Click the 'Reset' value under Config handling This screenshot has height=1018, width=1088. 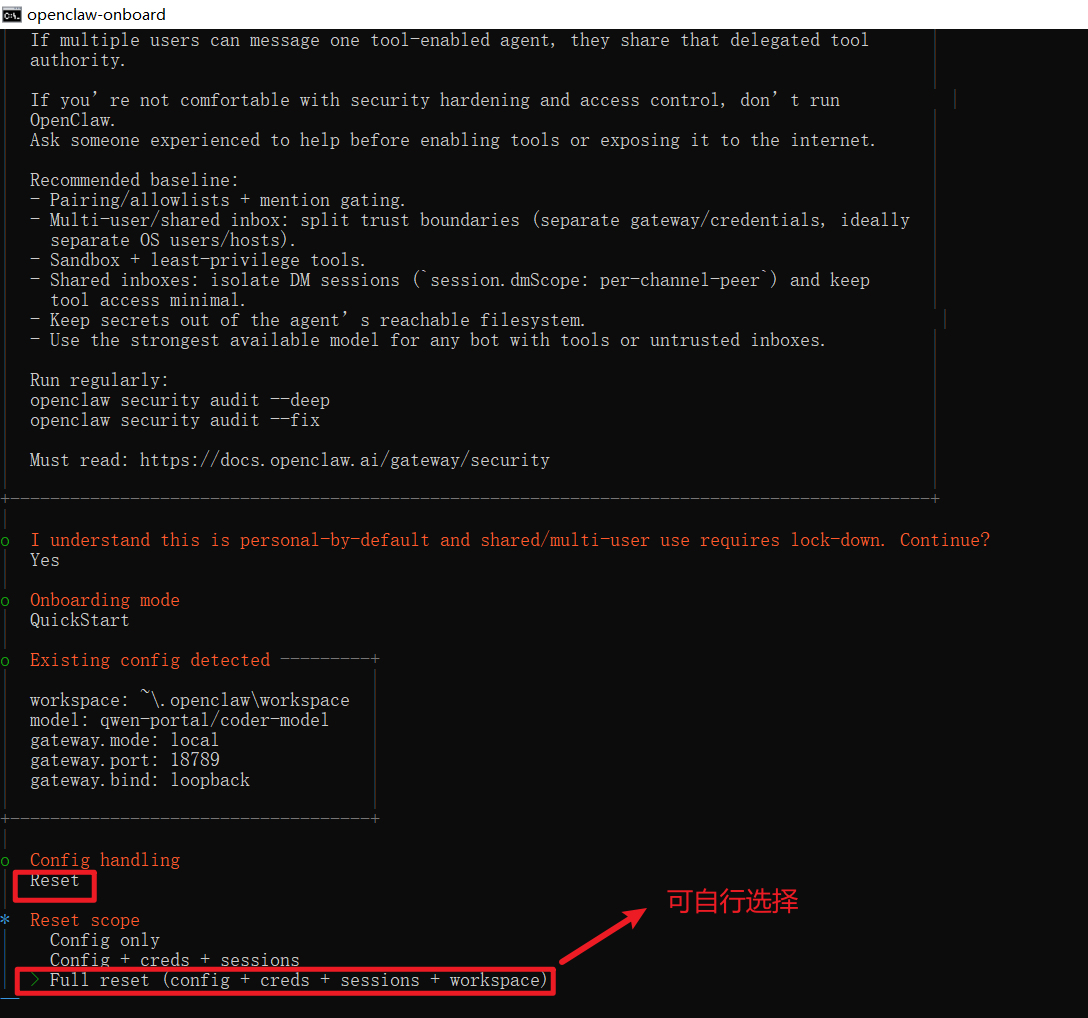[x=55, y=881]
